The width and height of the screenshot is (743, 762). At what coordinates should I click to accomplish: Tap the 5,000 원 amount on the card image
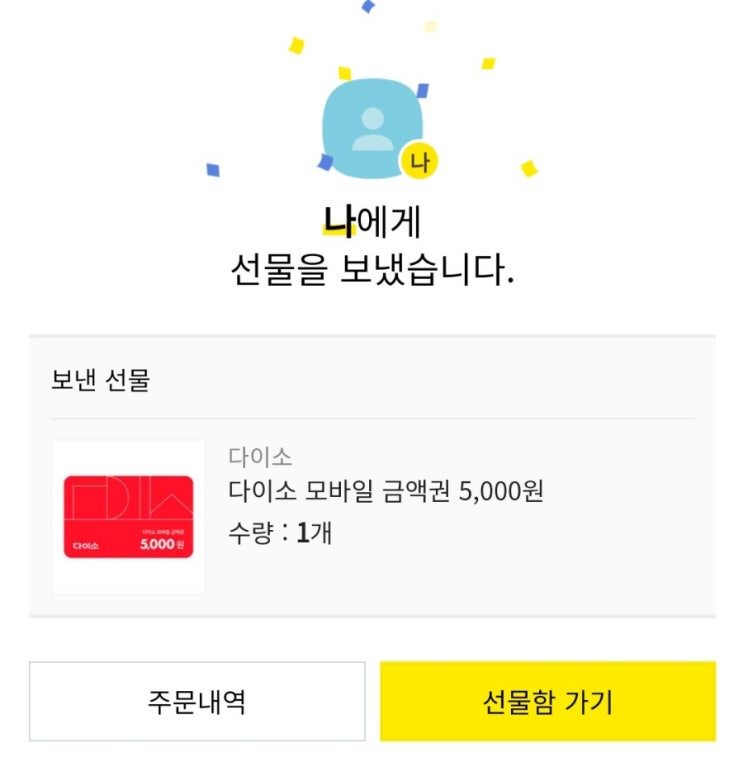[x=162, y=544]
